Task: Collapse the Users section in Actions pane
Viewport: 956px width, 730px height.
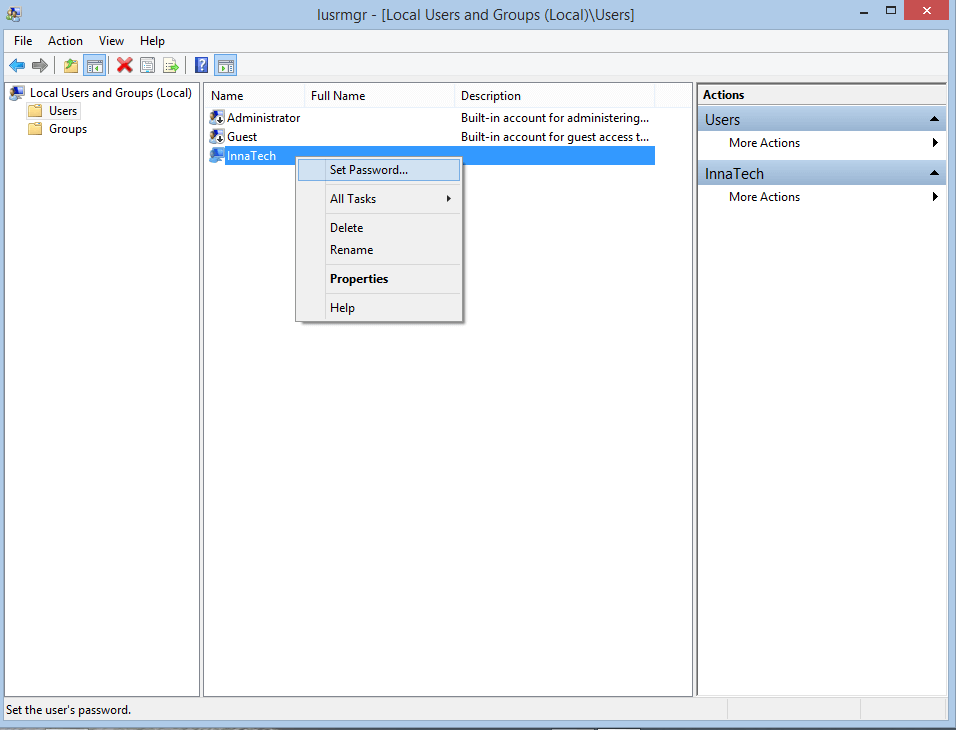Action: pyautogui.click(x=934, y=120)
